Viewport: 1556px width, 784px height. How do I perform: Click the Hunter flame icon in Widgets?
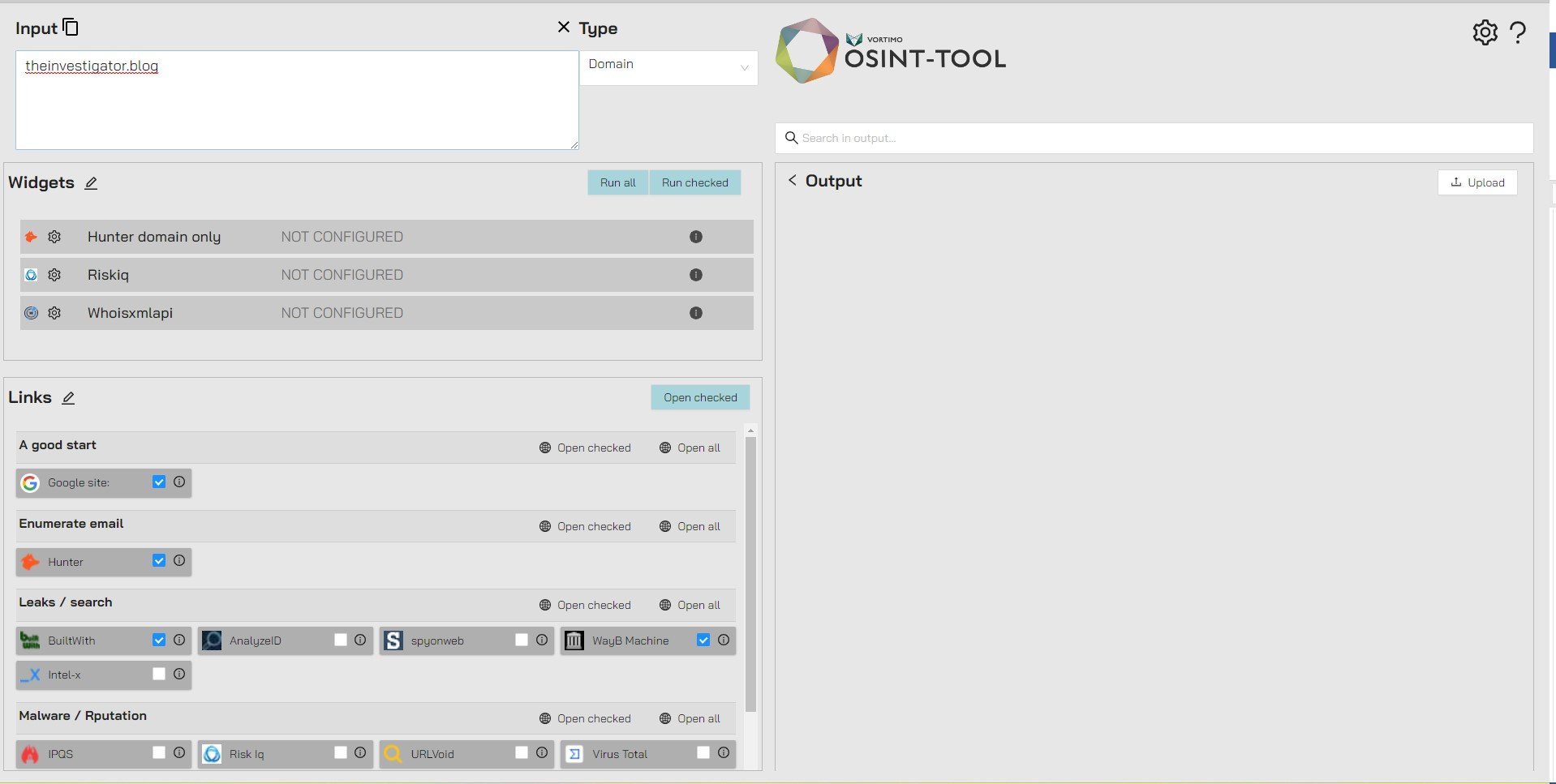pyautogui.click(x=30, y=237)
